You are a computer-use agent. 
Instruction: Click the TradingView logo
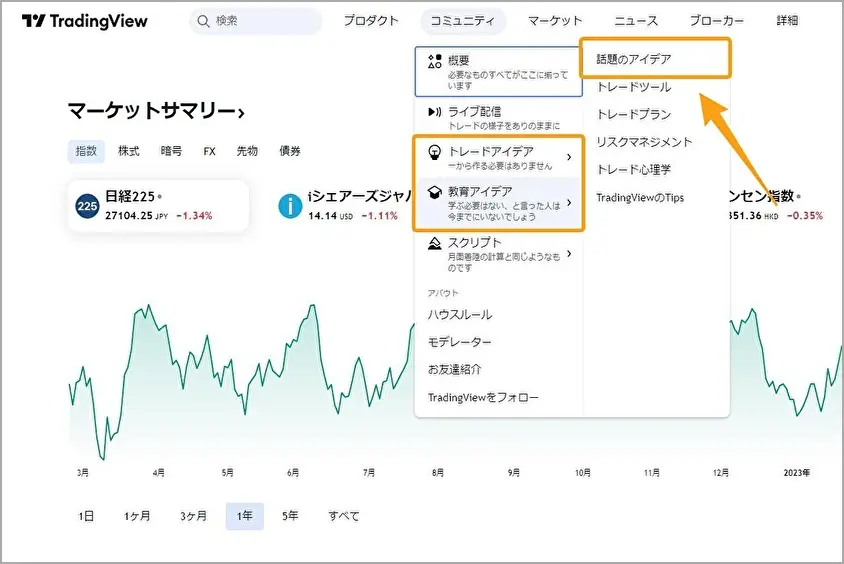[x=85, y=21]
